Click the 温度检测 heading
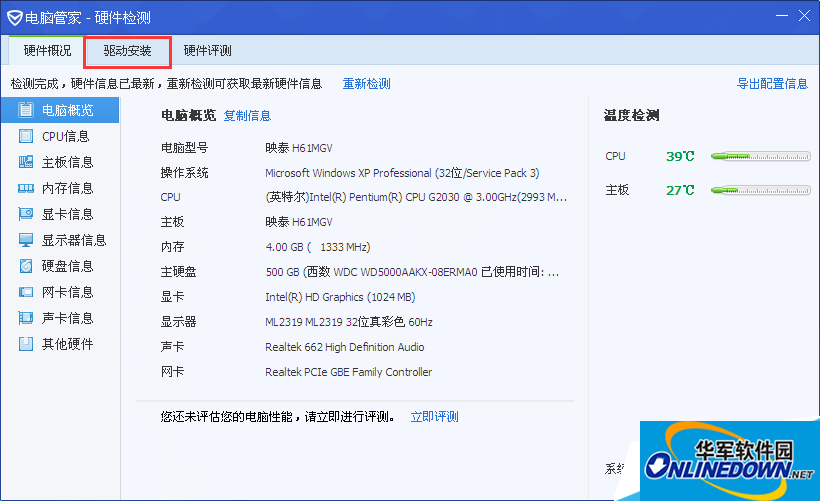The width and height of the screenshot is (820, 501). 632,116
